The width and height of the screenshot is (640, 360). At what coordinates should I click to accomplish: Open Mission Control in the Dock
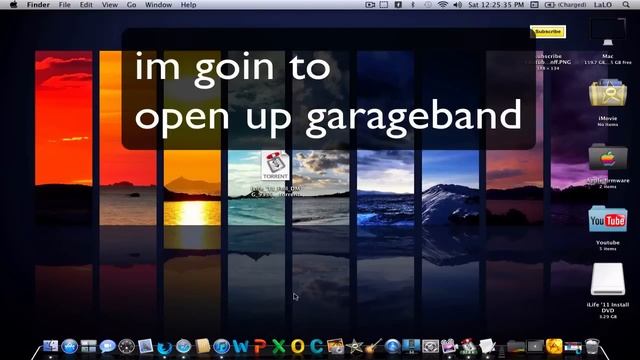tap(89, 347)
